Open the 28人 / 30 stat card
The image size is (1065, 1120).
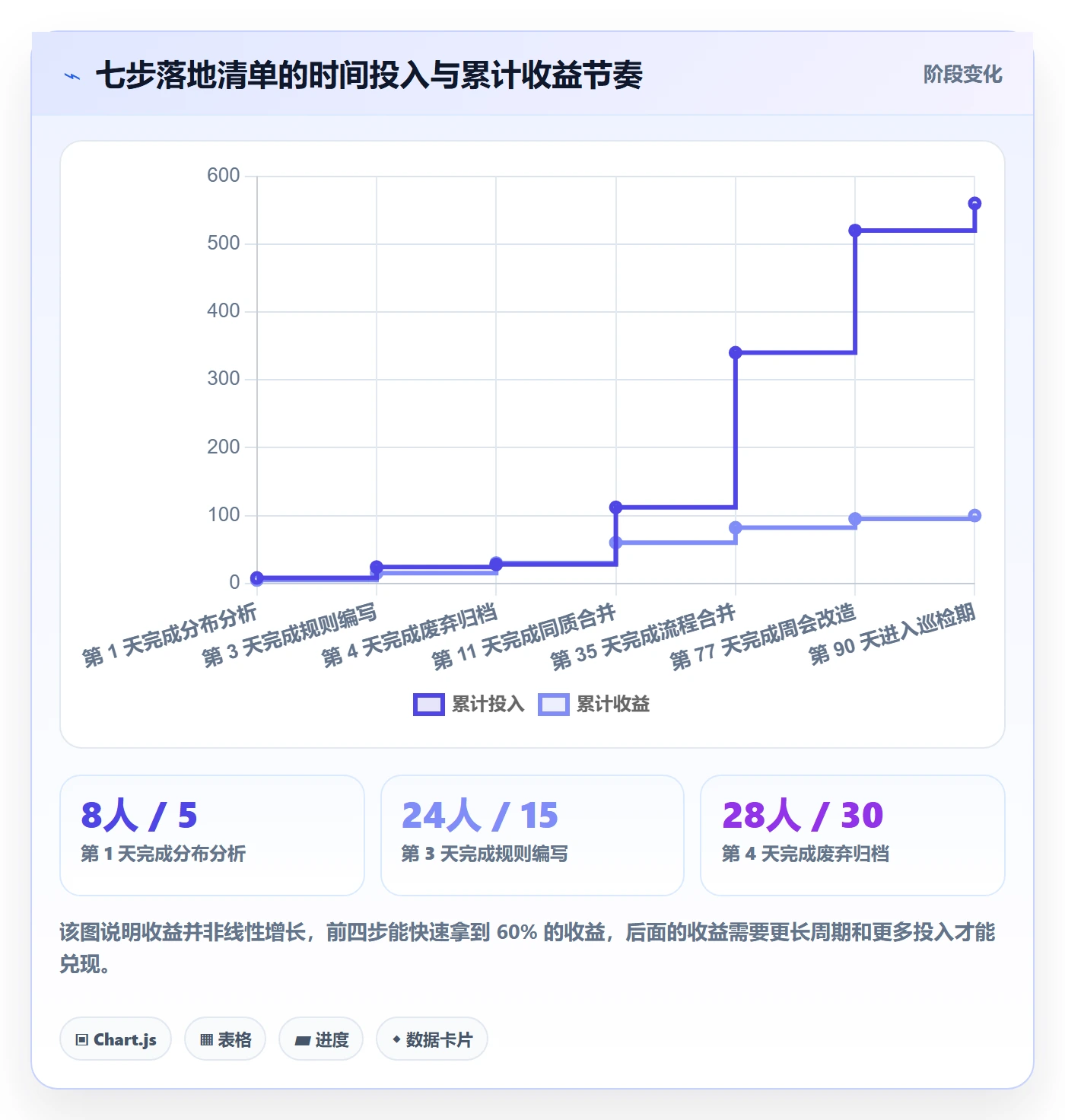pyautogui.click(x=853, y=835)
